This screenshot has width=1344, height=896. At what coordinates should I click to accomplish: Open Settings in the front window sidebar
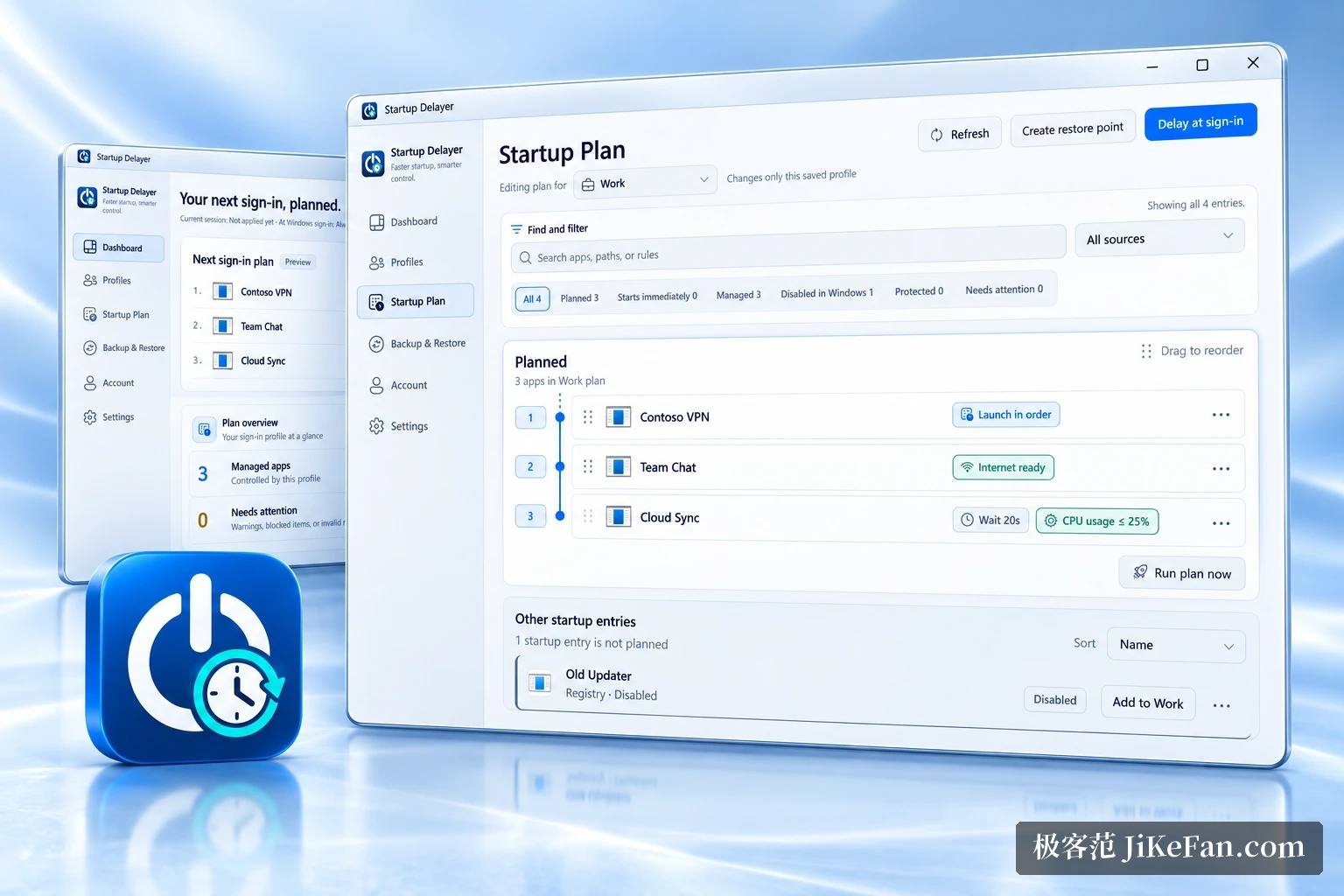(x=399, y=426)
